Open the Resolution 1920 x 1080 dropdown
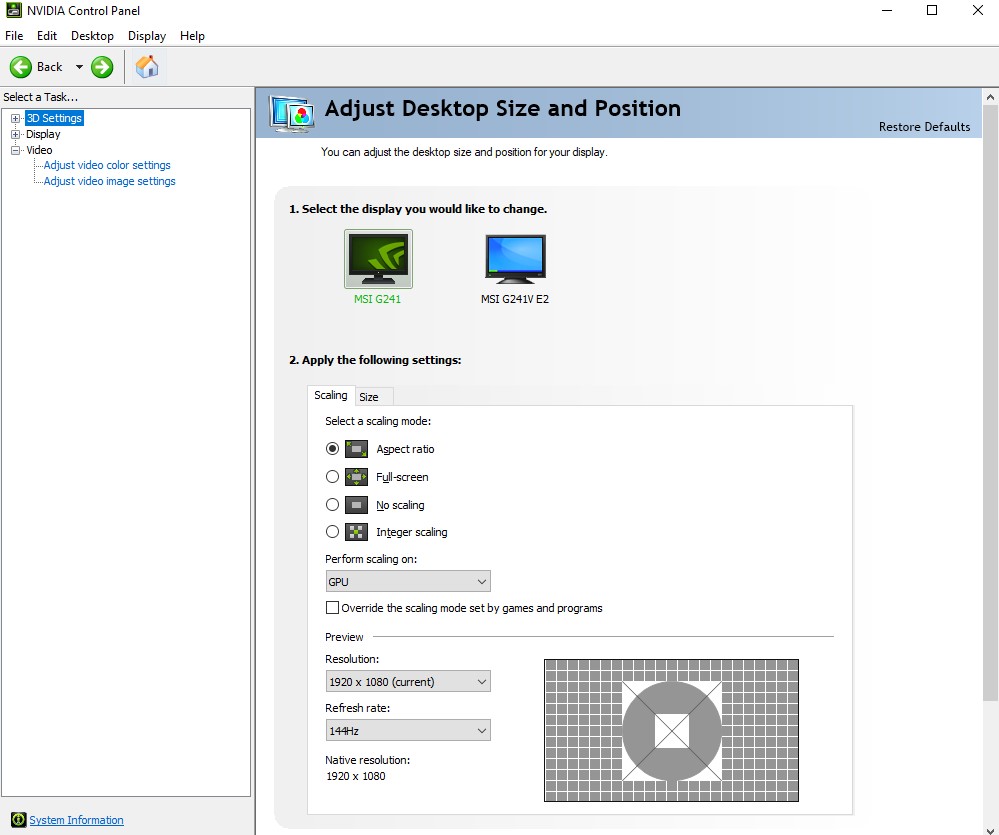This screenshot has width=999, height=835. click(x=408, y=682)
